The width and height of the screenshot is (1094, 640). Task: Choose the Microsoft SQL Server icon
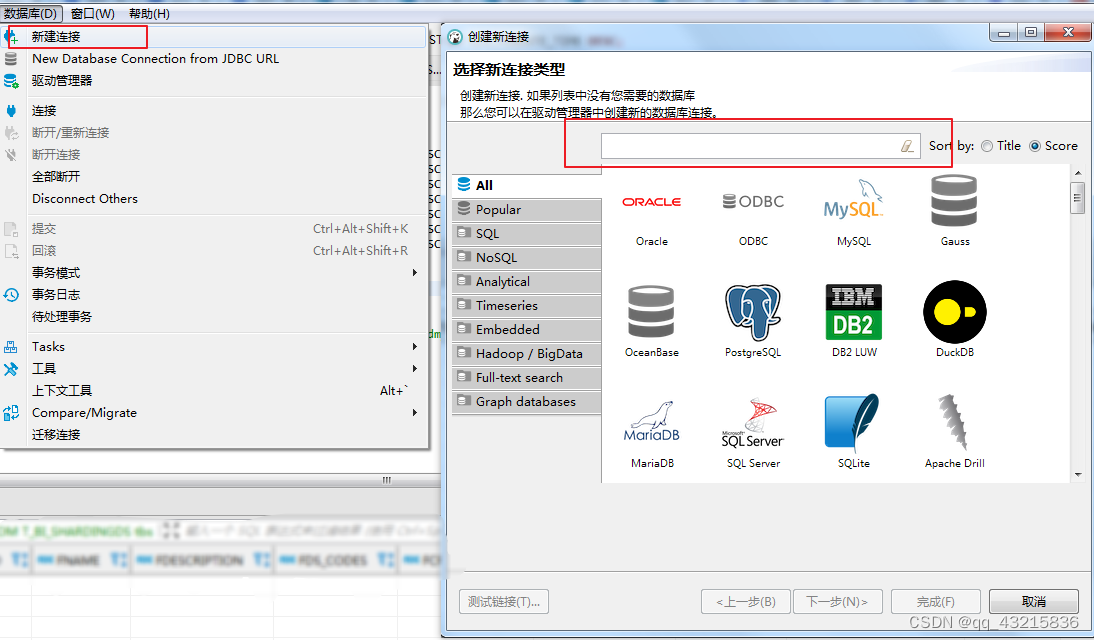[x=753, y=423]
